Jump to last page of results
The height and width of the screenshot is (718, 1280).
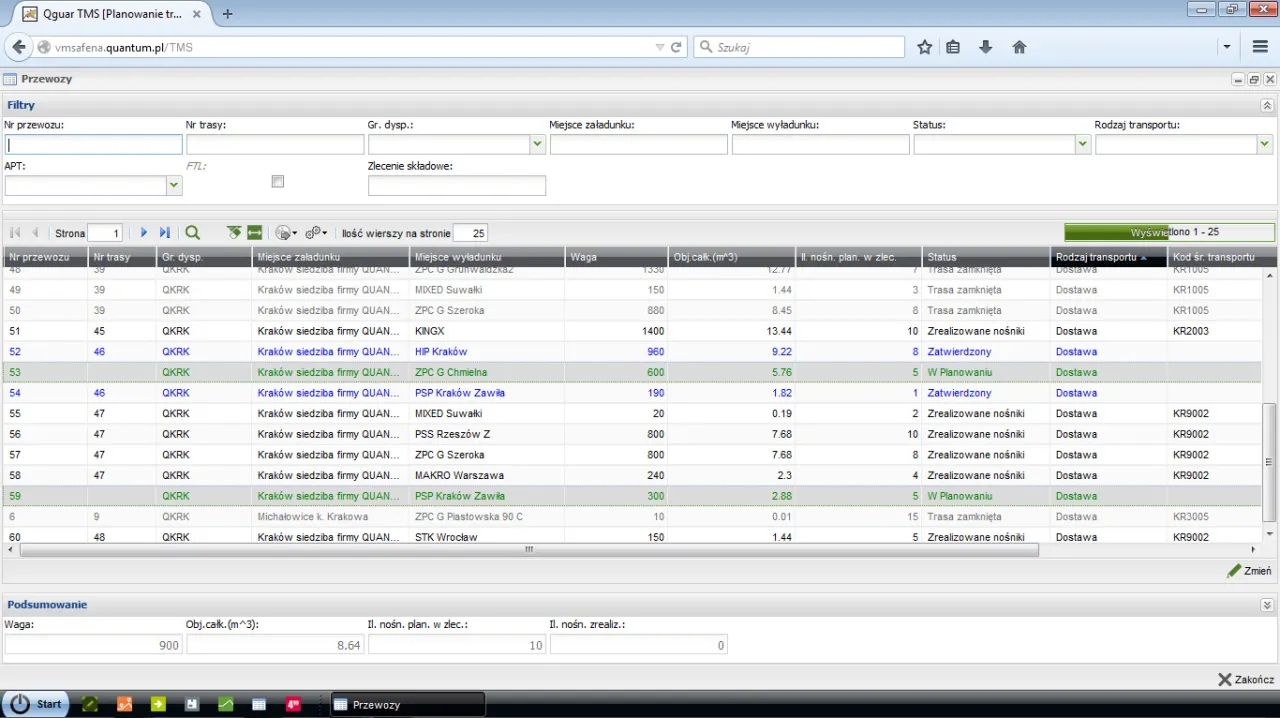click(165, 233)
